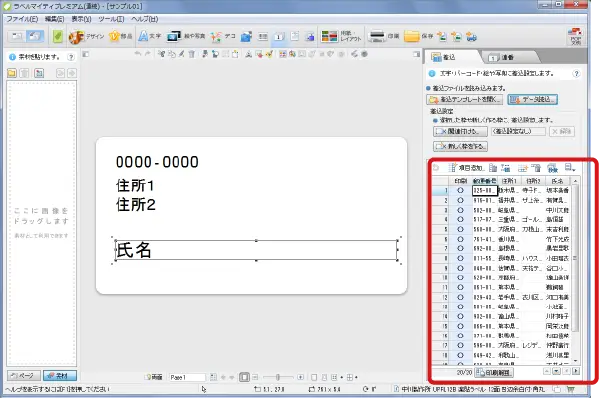Toggle print circle in data row 1
Image resolution: width=599 pixels, height=398 pixels.
(x=460, y=190)
